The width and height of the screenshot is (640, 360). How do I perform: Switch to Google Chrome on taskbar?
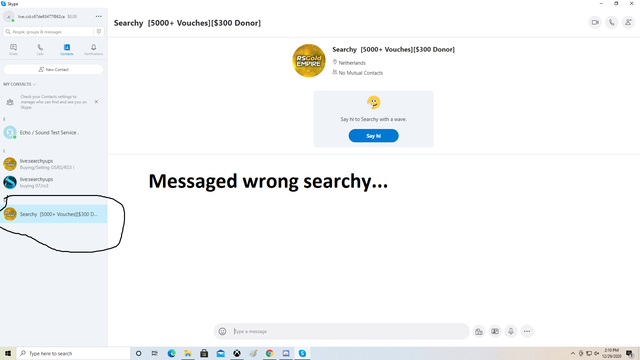pos(269,353)
